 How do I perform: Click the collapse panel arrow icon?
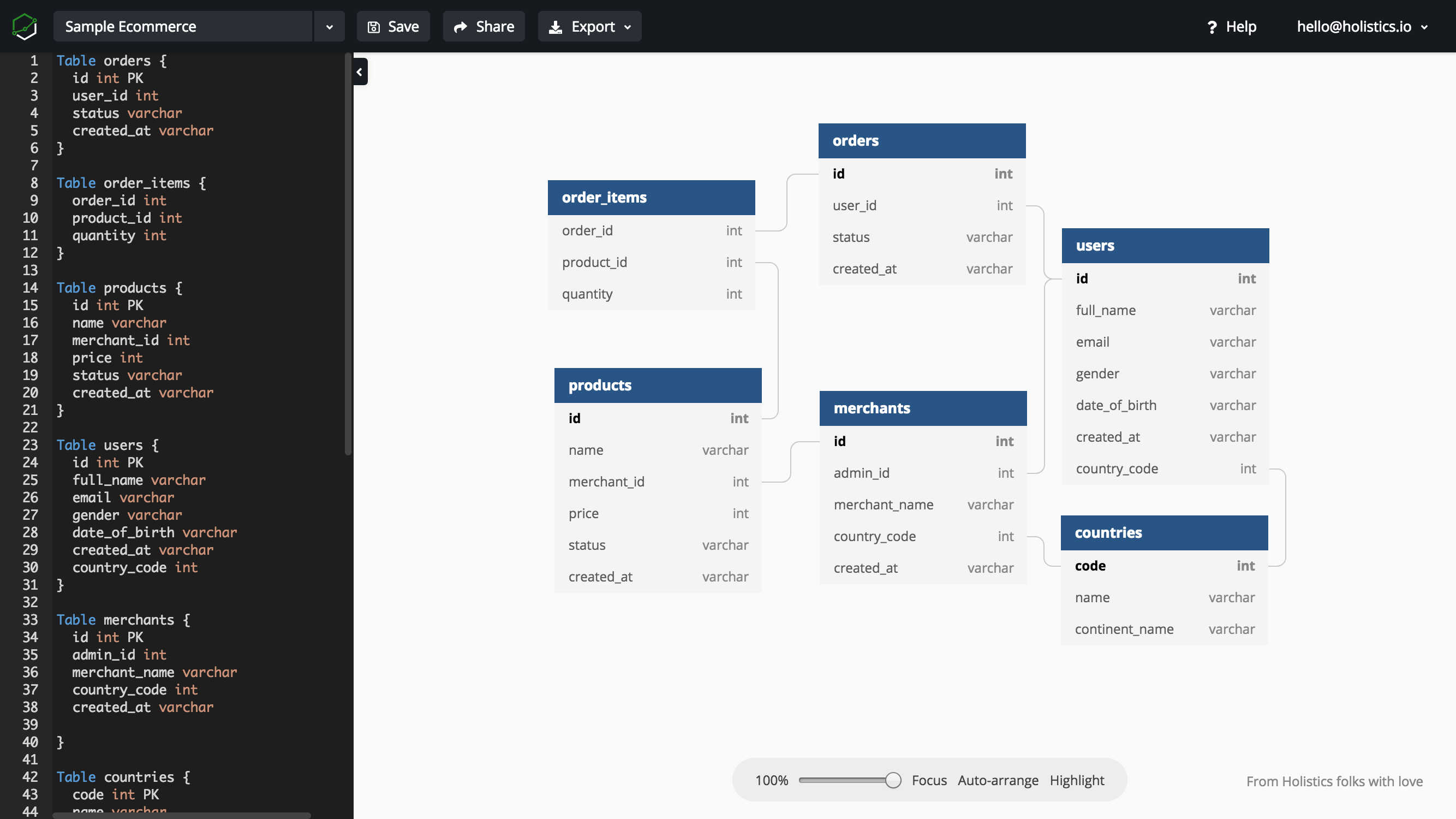(359, 71)
